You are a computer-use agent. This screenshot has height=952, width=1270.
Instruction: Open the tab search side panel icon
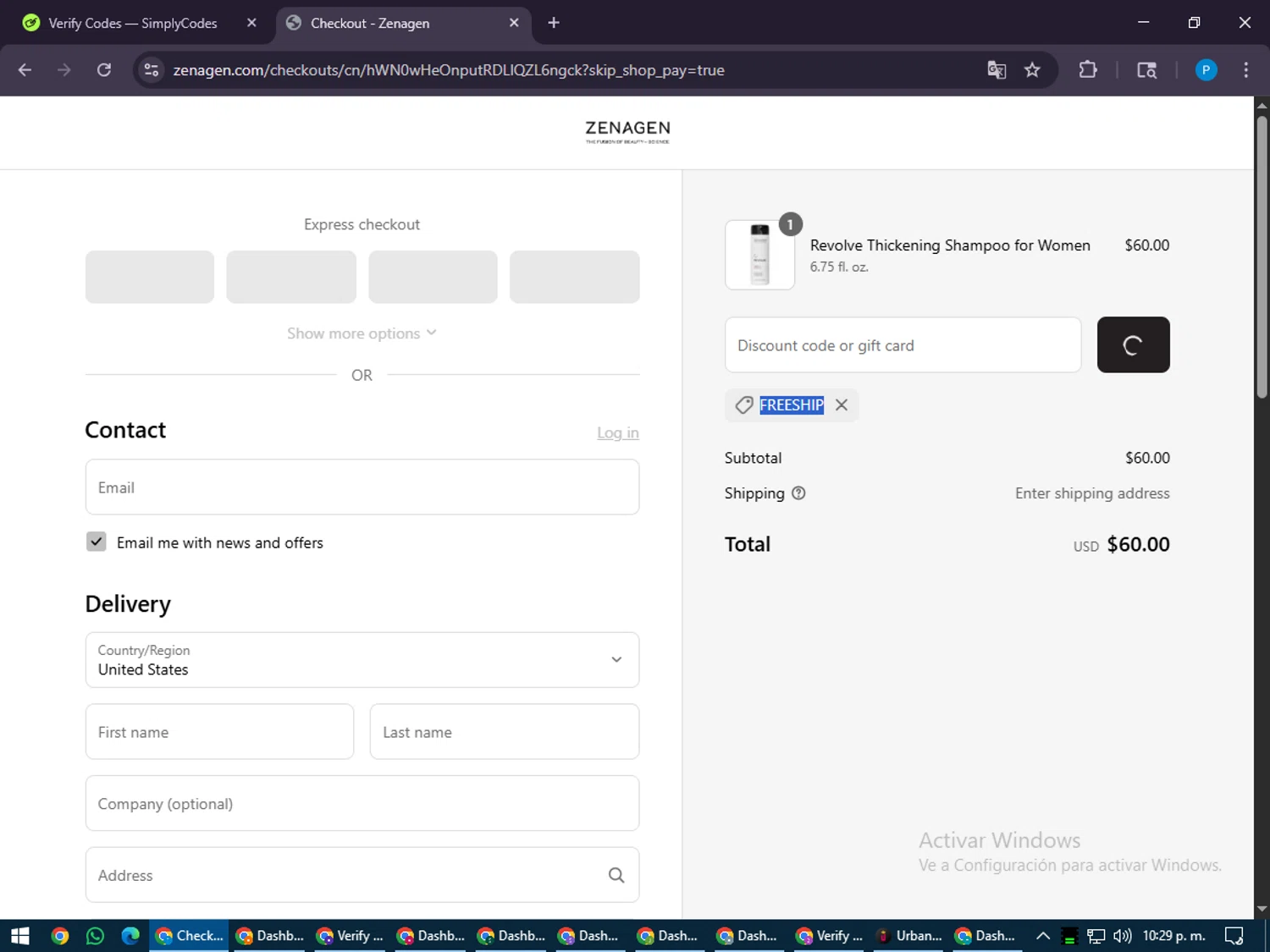[1146, 70]
